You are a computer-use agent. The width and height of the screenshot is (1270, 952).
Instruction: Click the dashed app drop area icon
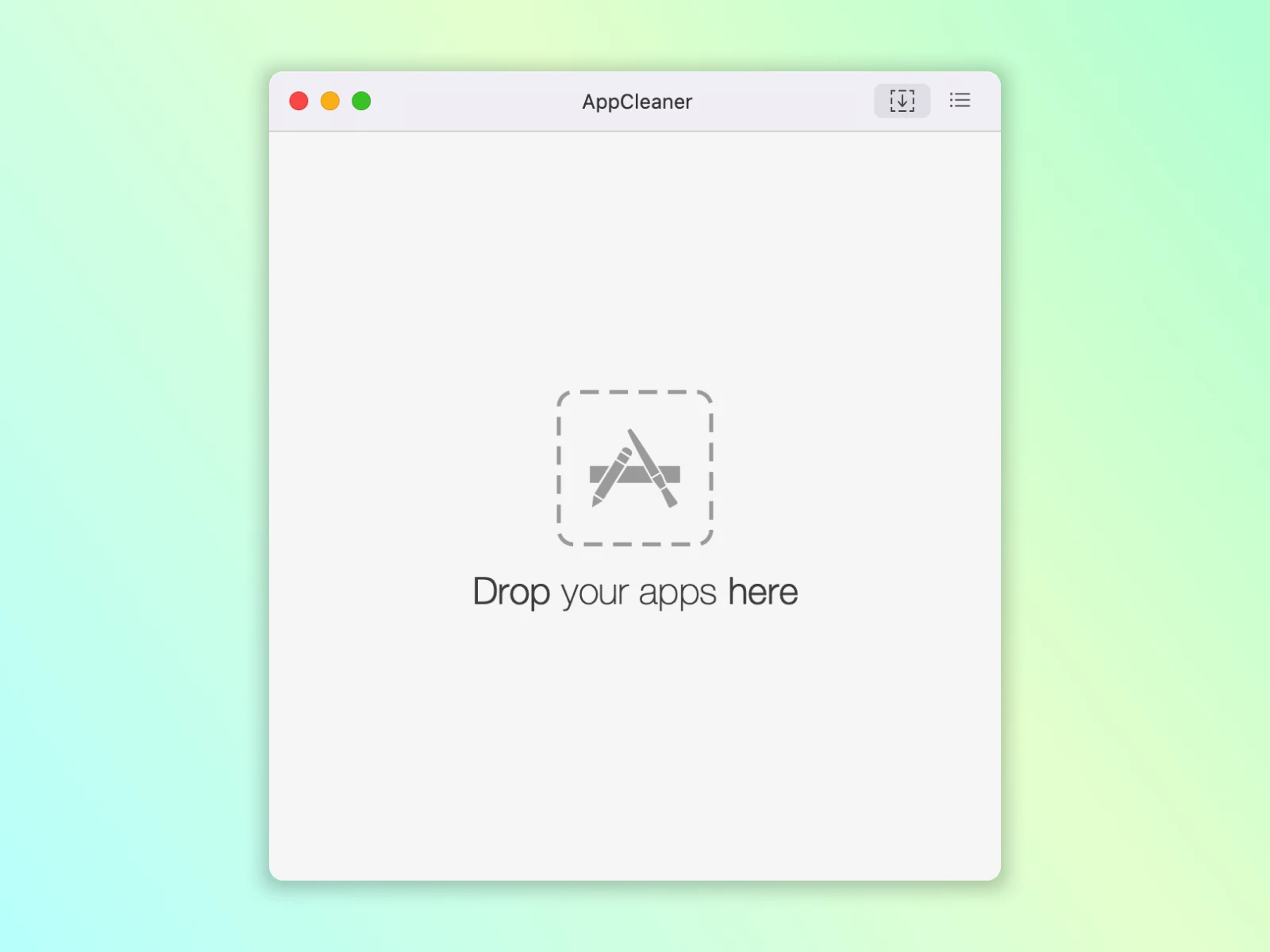point(635,468)
